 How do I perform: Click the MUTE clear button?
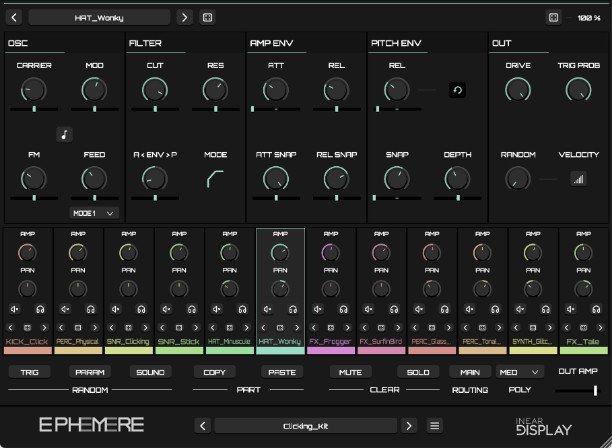tap(350, 372)
